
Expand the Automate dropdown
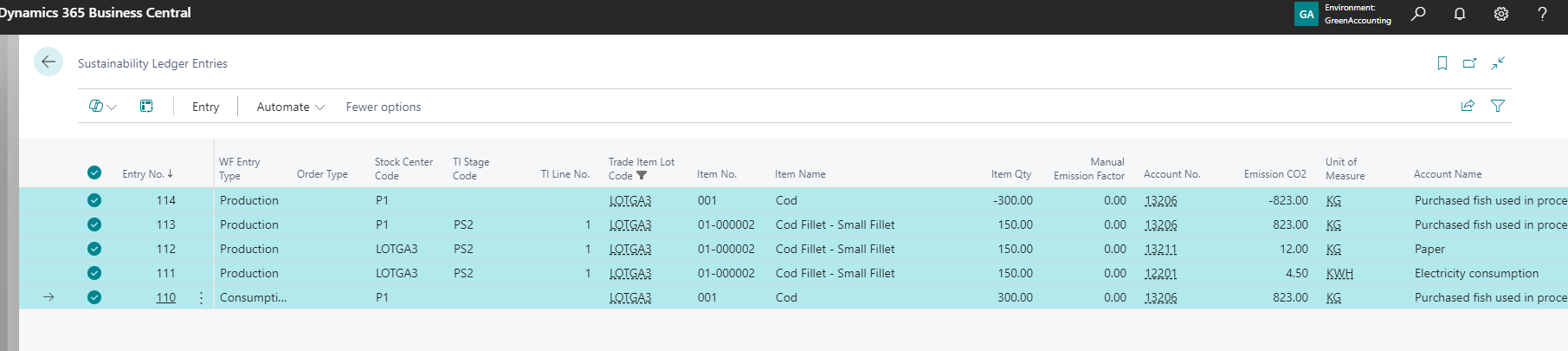(290, 107)
